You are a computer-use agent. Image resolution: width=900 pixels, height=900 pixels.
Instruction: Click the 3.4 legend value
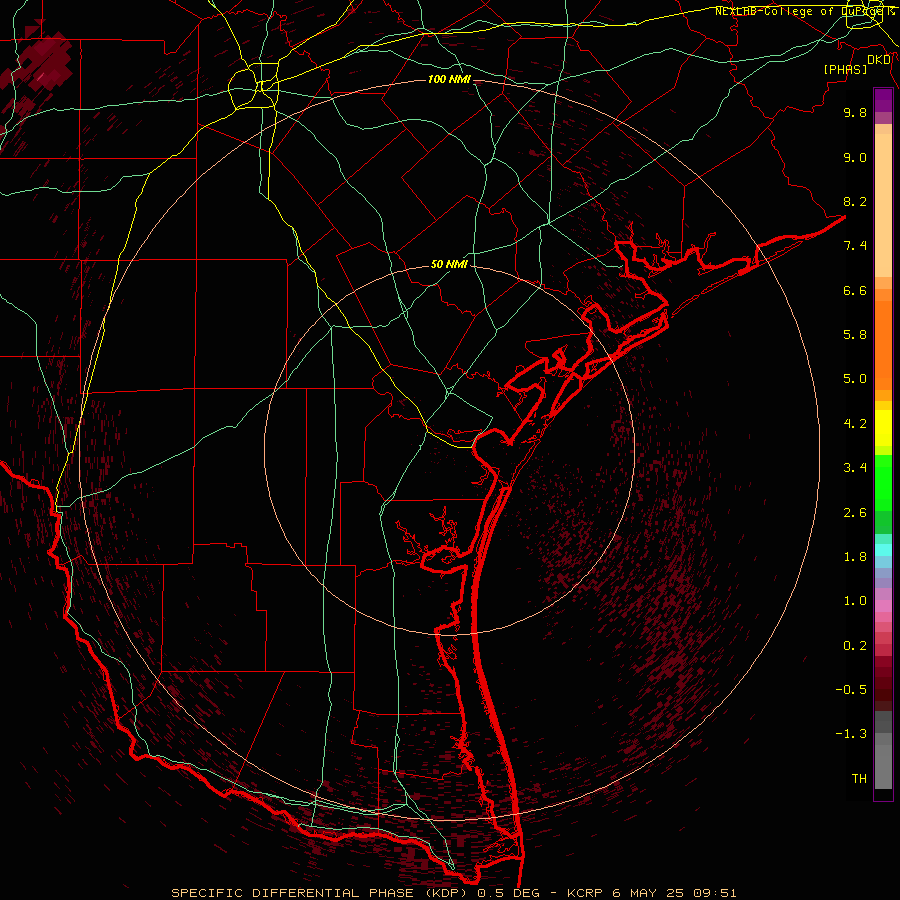click(855, 468)
